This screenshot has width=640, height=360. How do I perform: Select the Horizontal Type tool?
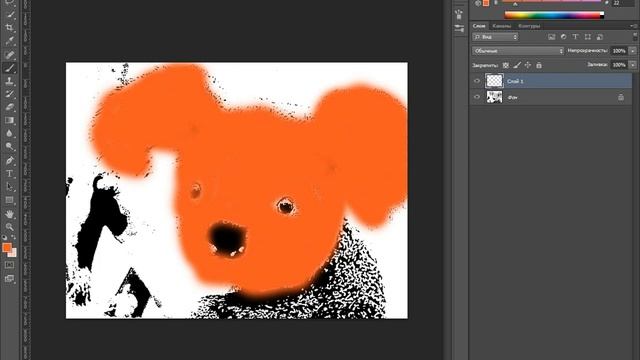[10, 173]
